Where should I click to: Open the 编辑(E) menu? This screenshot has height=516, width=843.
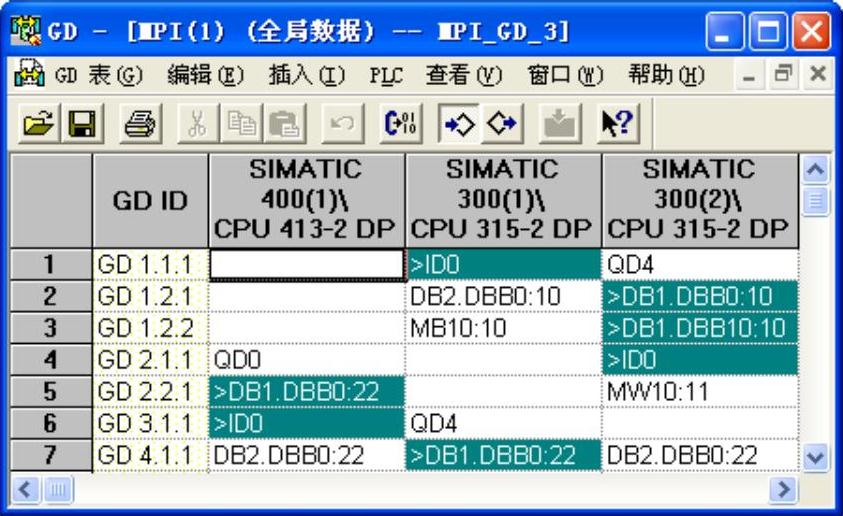point(205,75)
